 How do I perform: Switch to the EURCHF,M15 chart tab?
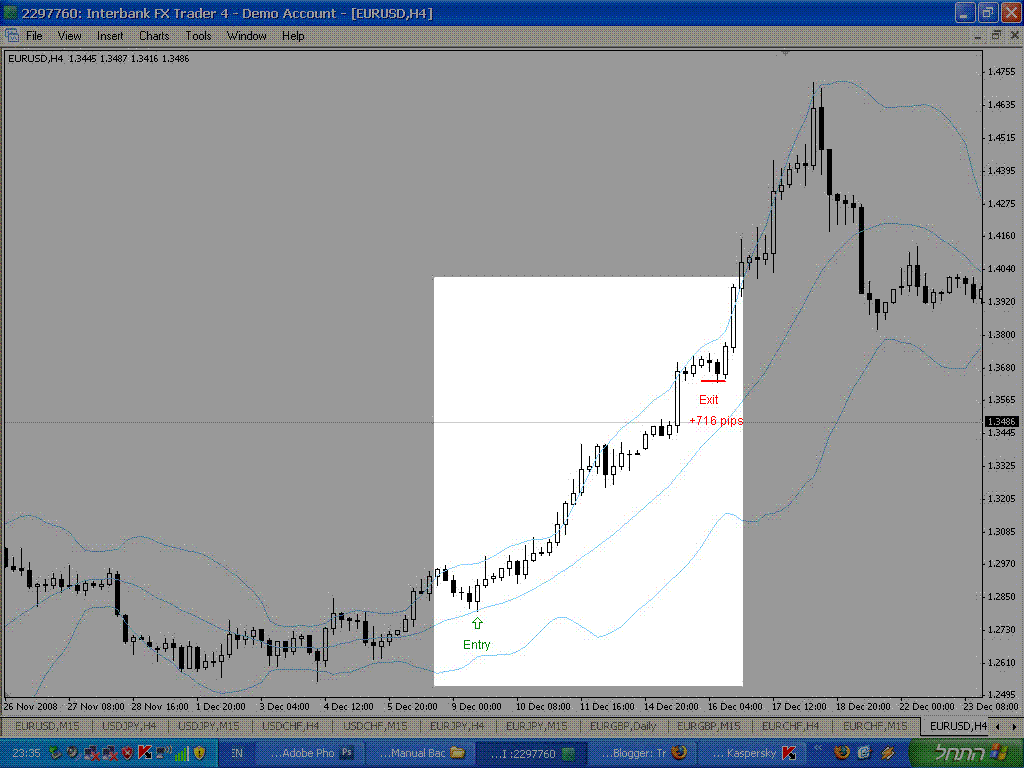click(x=875, y=726)
